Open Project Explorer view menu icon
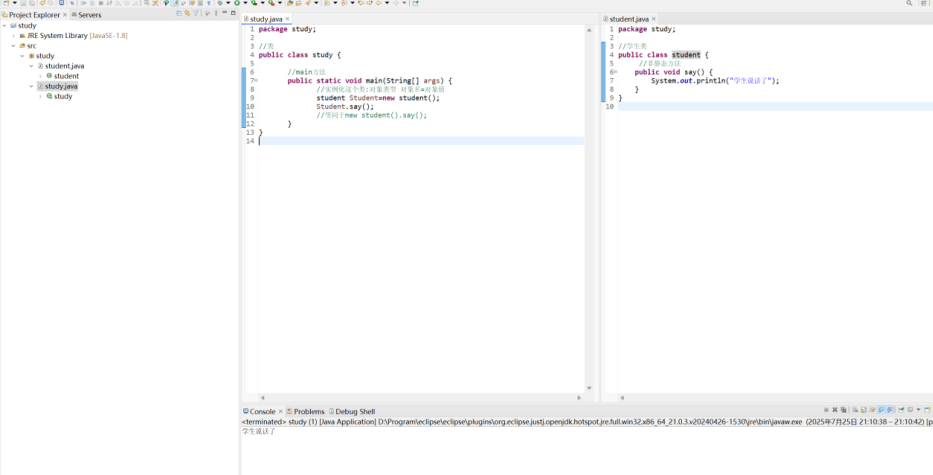This screenshot has width=933, height=475. pyautogui.click(x=216, y=12)
